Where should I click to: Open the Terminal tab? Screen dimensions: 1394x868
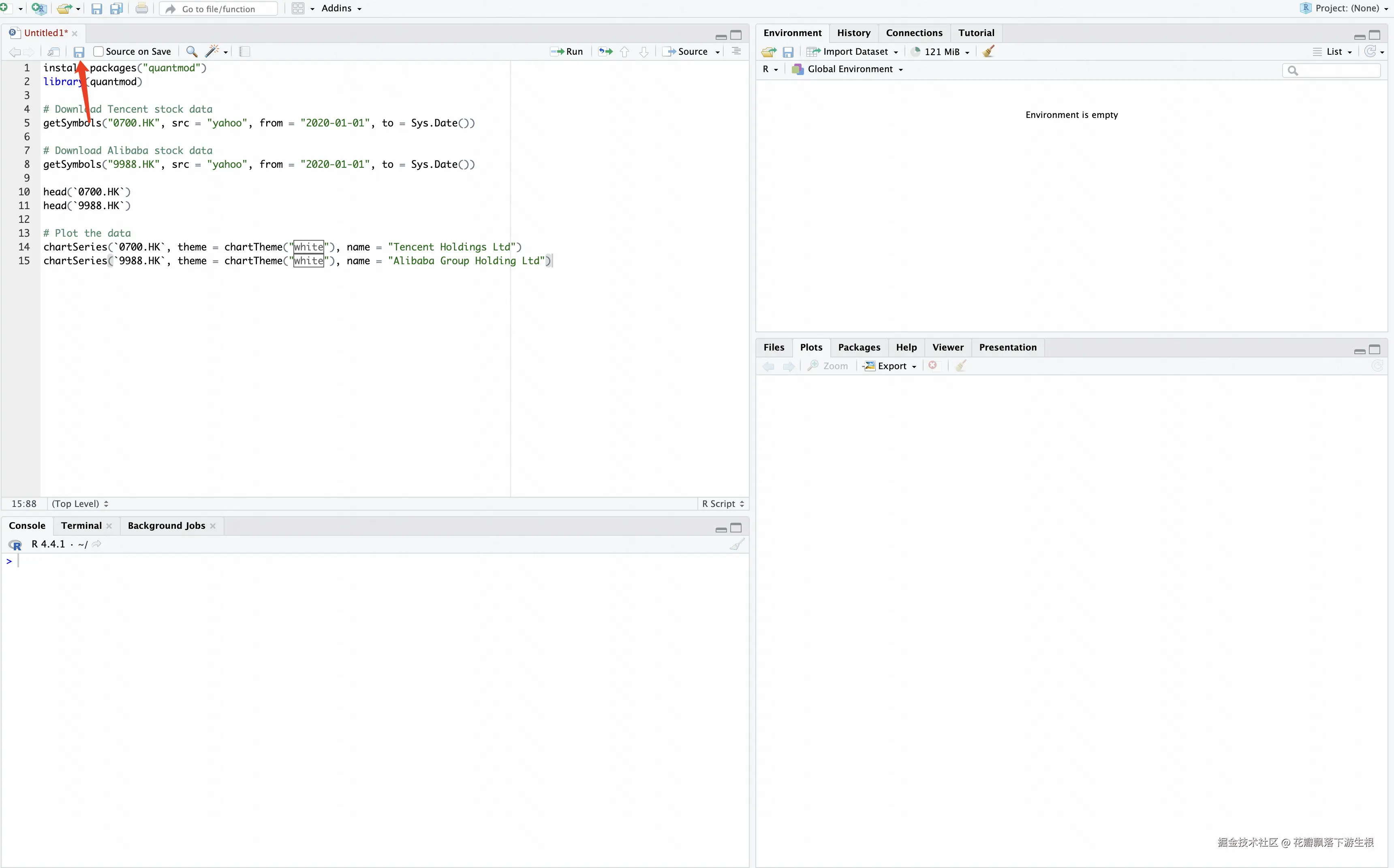pyautogui.click(x=81, y=526)
